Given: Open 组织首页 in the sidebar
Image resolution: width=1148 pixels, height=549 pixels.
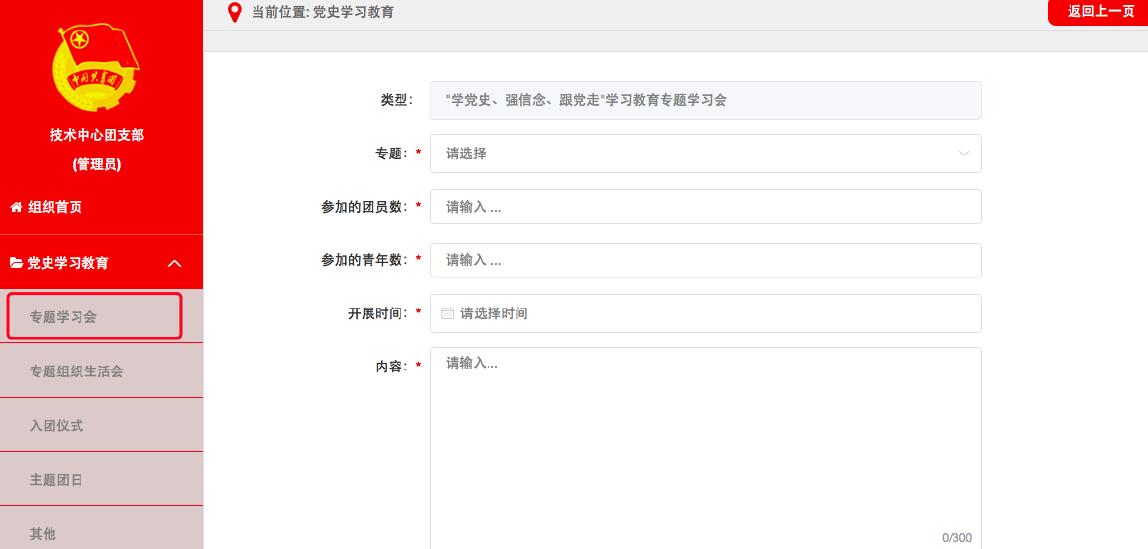Looking at the screenshot, I should point(55,208).
